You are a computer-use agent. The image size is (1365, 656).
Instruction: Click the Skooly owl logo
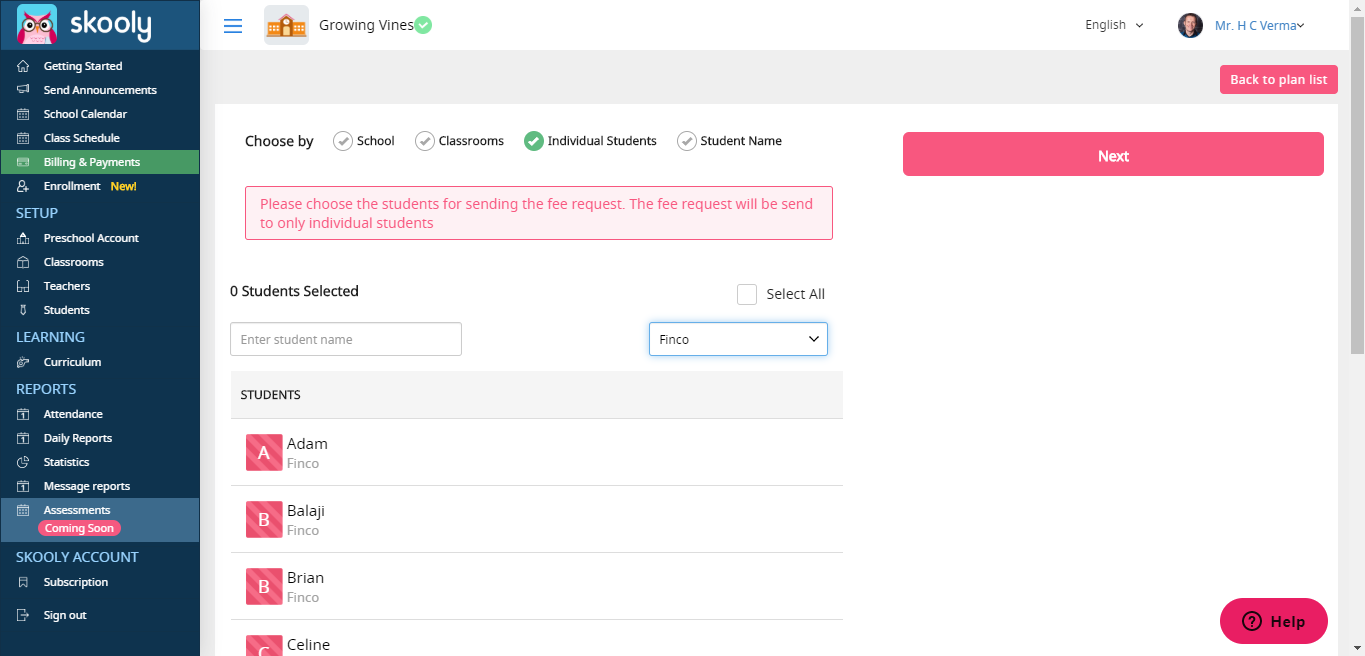click(37, 25)
